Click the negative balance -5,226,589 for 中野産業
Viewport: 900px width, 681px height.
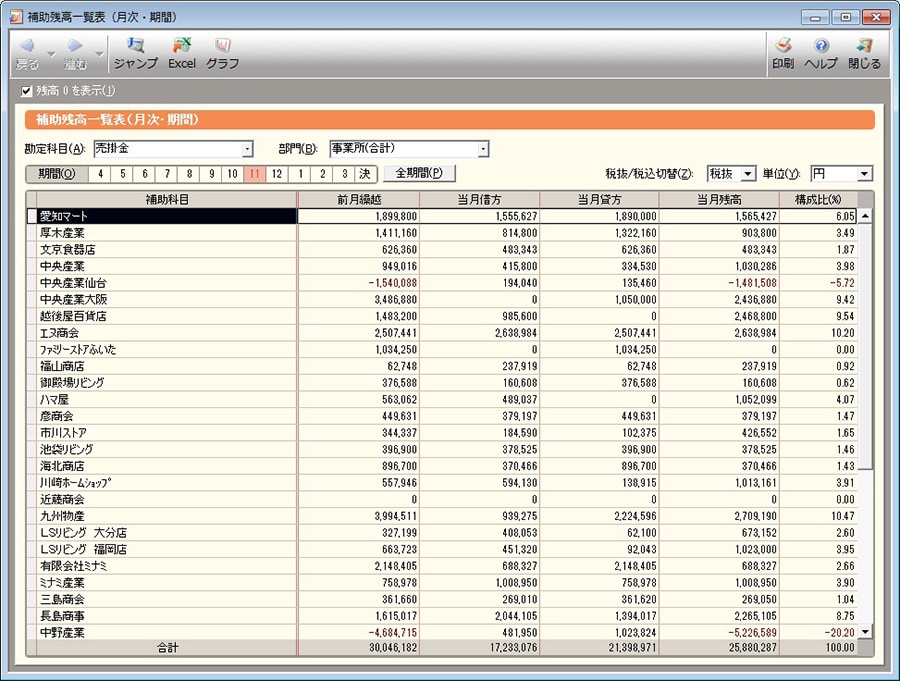coord(752,633)
